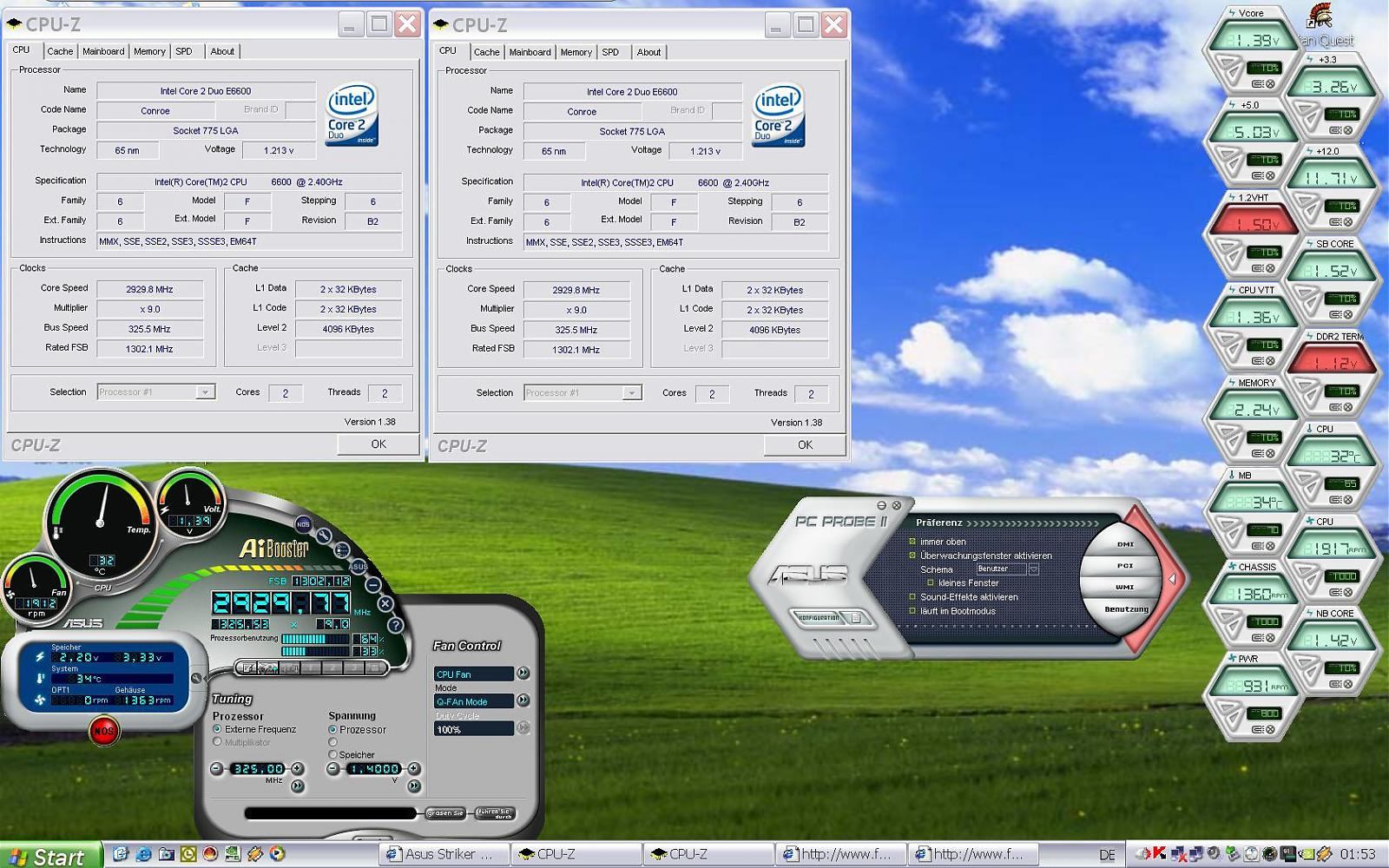
Task: Close the DDR2 TERM sensor widget
Action: click(1348, 407)
